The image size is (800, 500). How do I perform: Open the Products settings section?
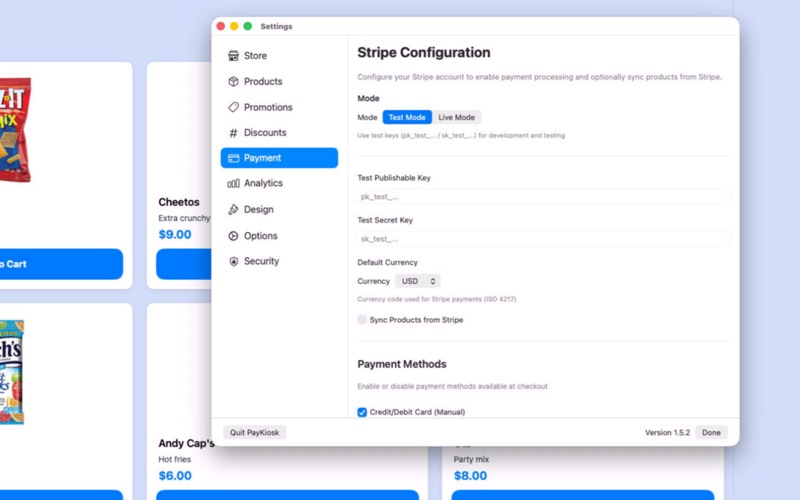click(279, 82)
